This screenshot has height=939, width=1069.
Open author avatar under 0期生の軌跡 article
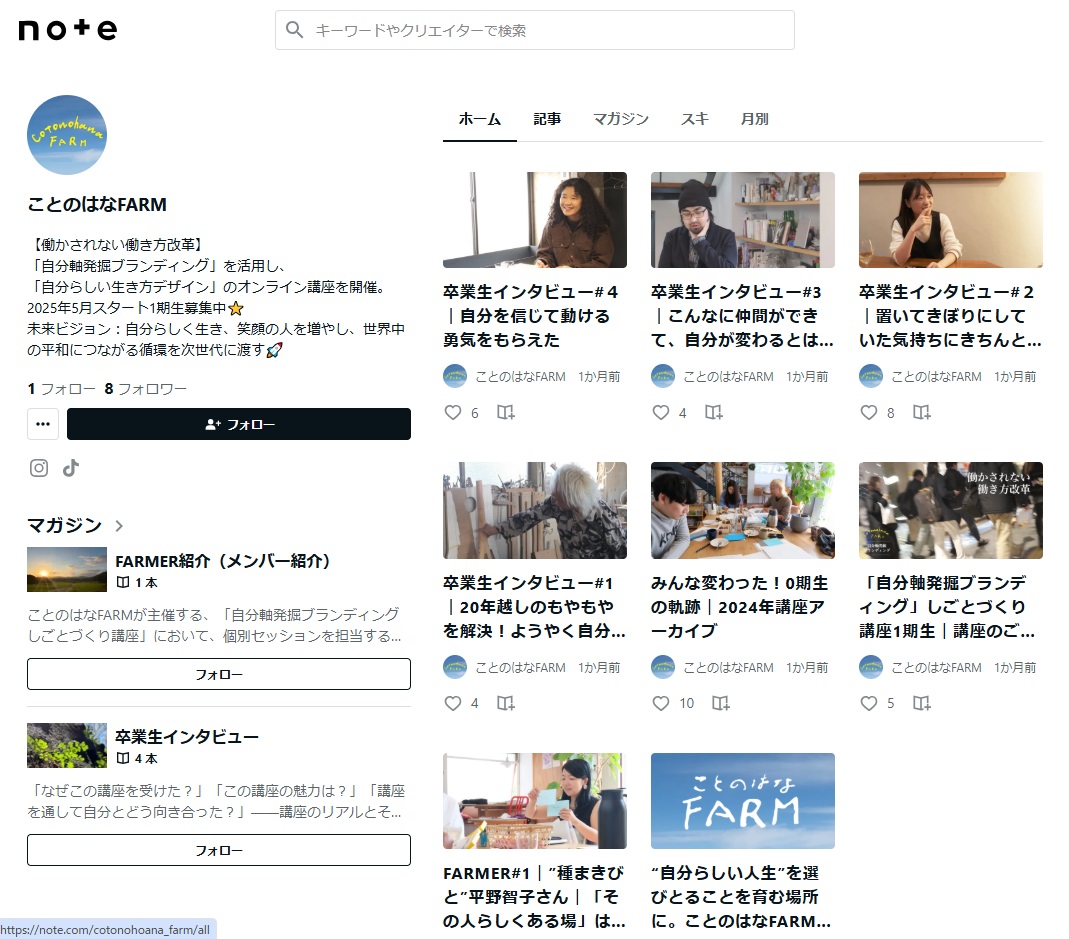663,668
